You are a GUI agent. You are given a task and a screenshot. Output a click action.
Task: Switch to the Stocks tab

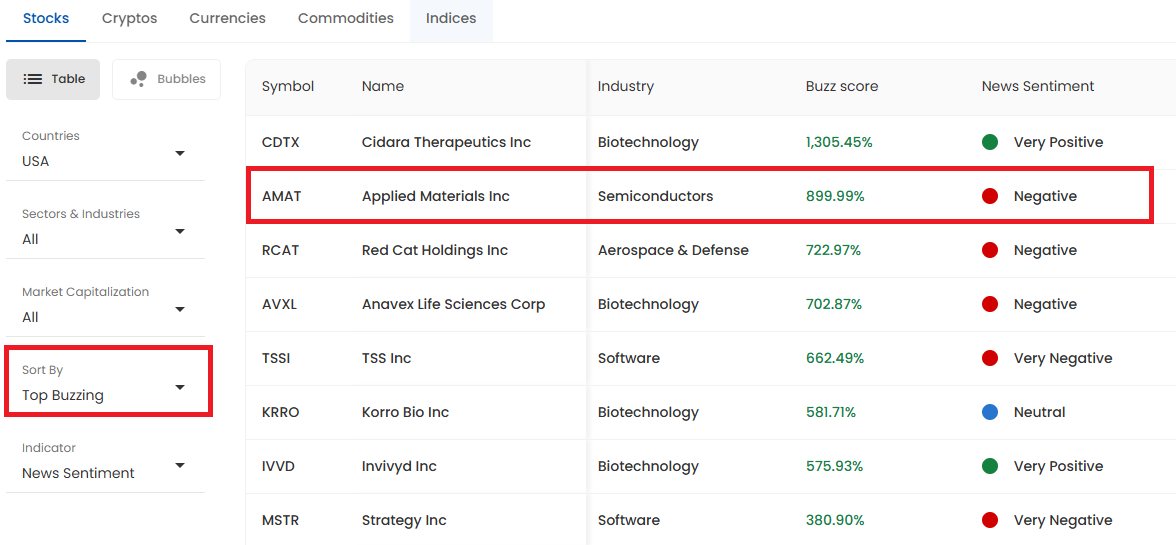pos(46,19)
